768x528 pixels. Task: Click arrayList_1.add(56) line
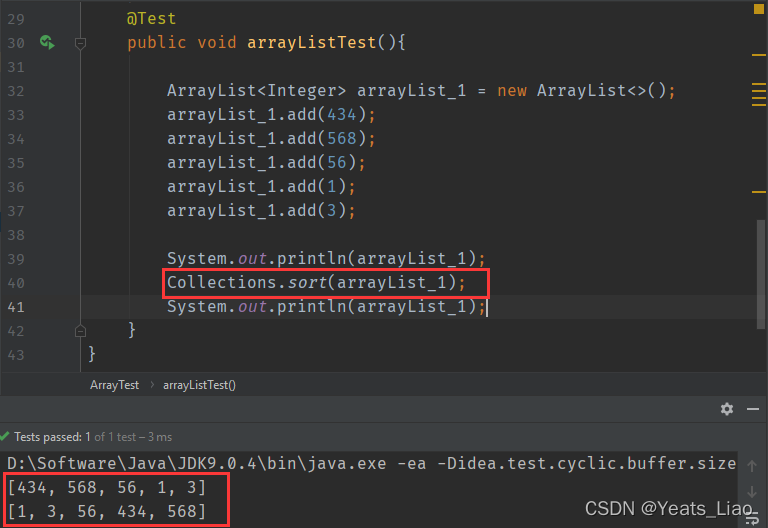(x=266, y=163)
